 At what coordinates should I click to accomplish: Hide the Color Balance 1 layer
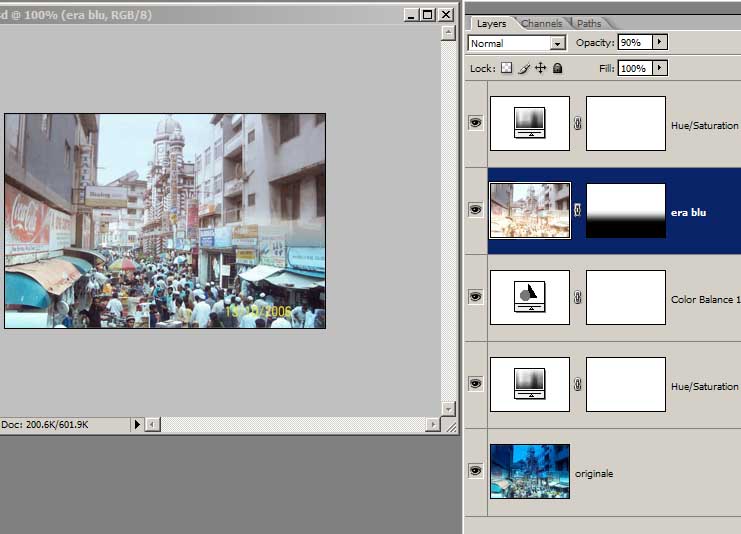click(475, 297)
